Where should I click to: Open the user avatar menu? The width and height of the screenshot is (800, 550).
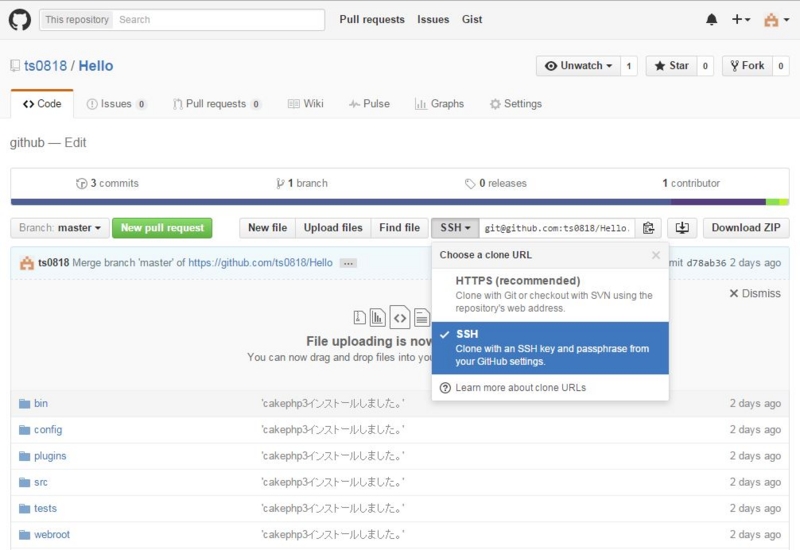coord(776,20)
